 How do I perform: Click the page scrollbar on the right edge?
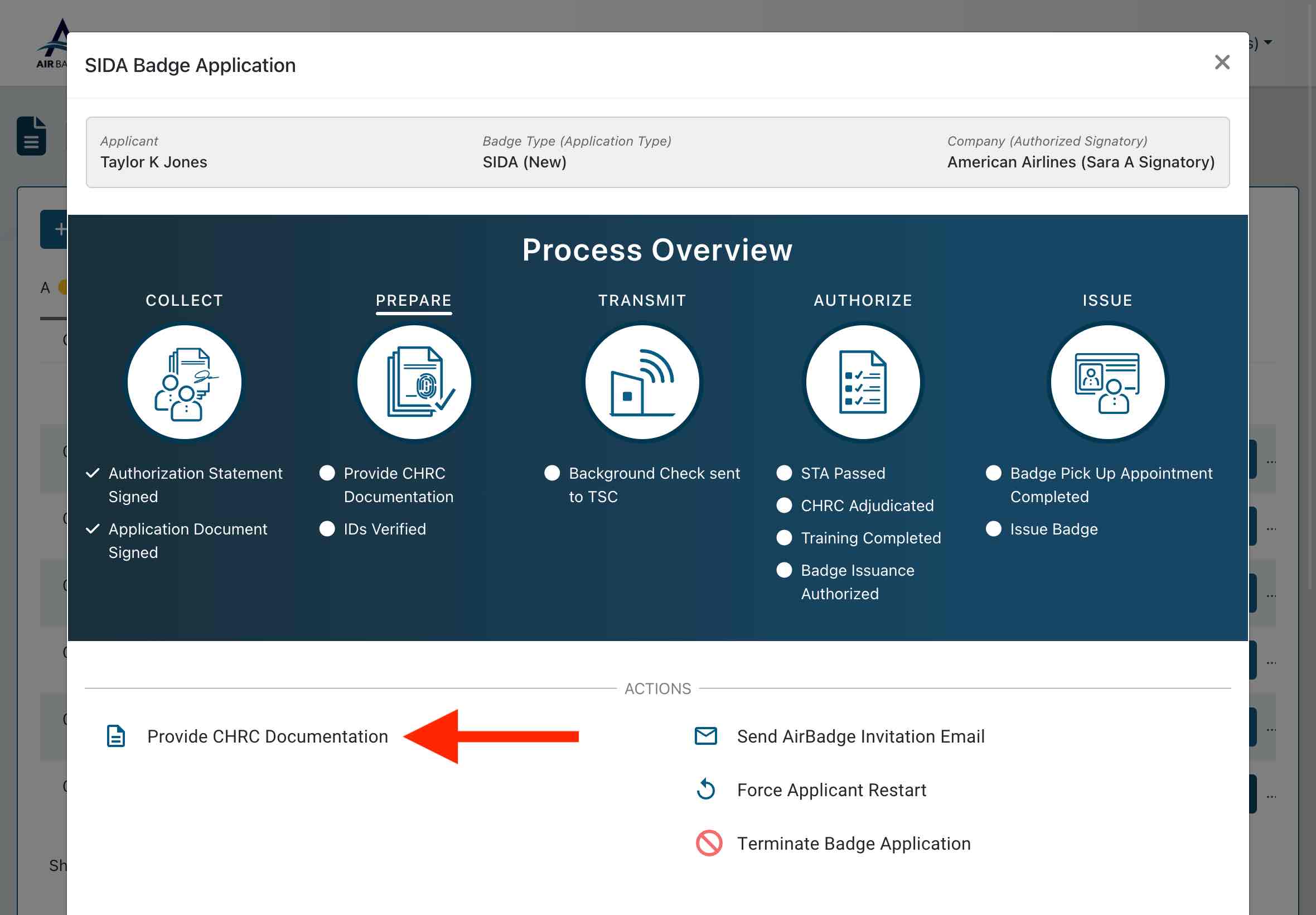(x=1311, y=287)
